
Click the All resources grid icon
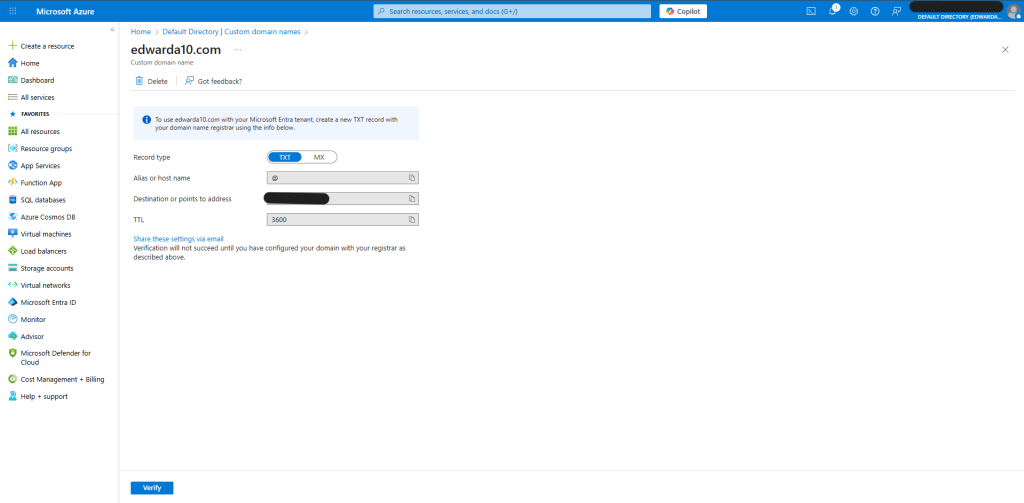pos(12,131)
